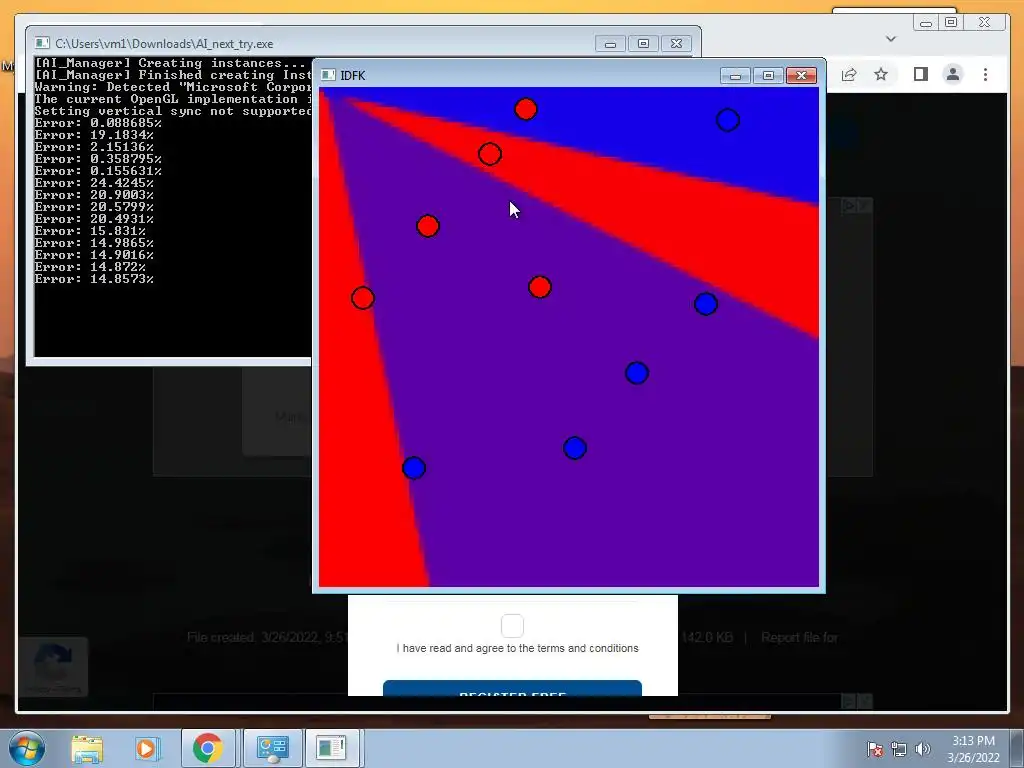Click the Action Center flag tray icon
Image resolution: width=1024 pixels, height=768 pixels.
pos(874,748)
